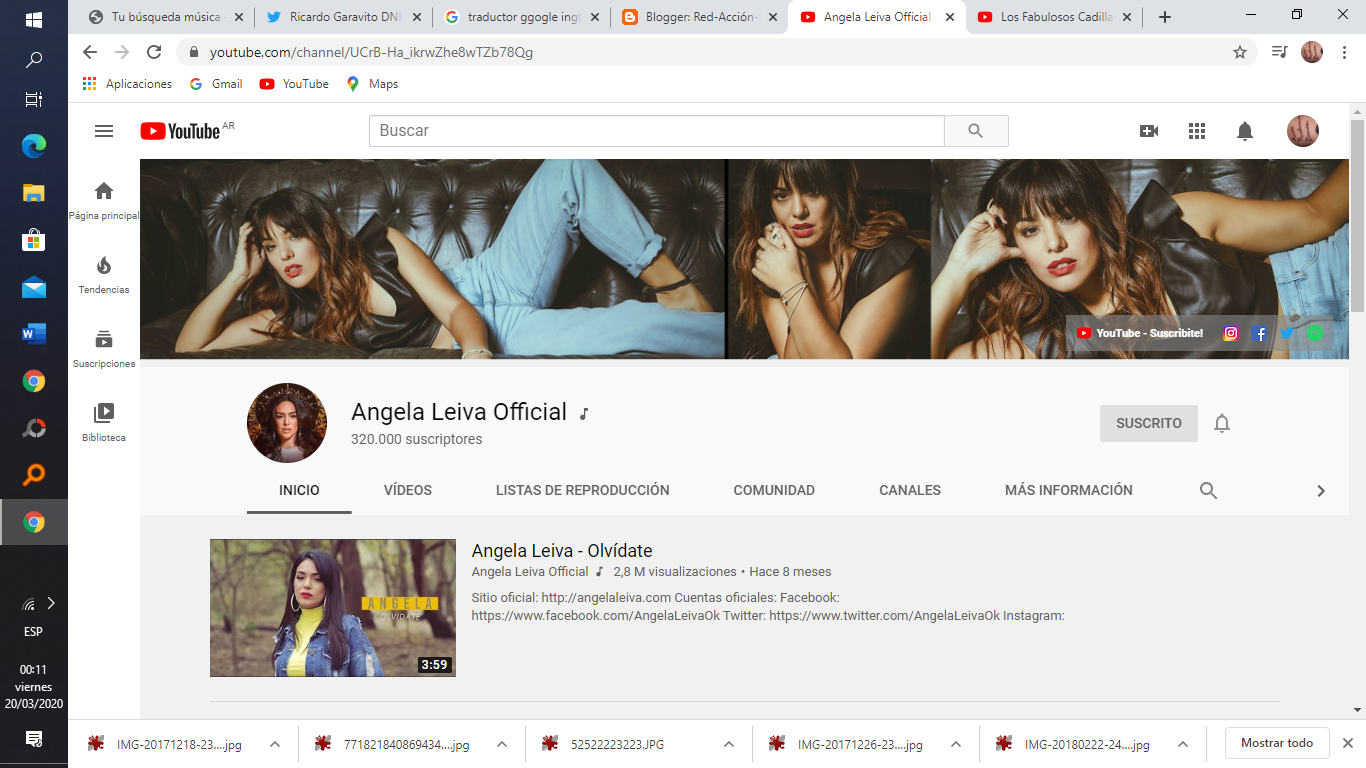1366x768 pixels.
Task: Open the YouTube guide hamburger menu
Action: pyautogui.click(x=104, y=131)
